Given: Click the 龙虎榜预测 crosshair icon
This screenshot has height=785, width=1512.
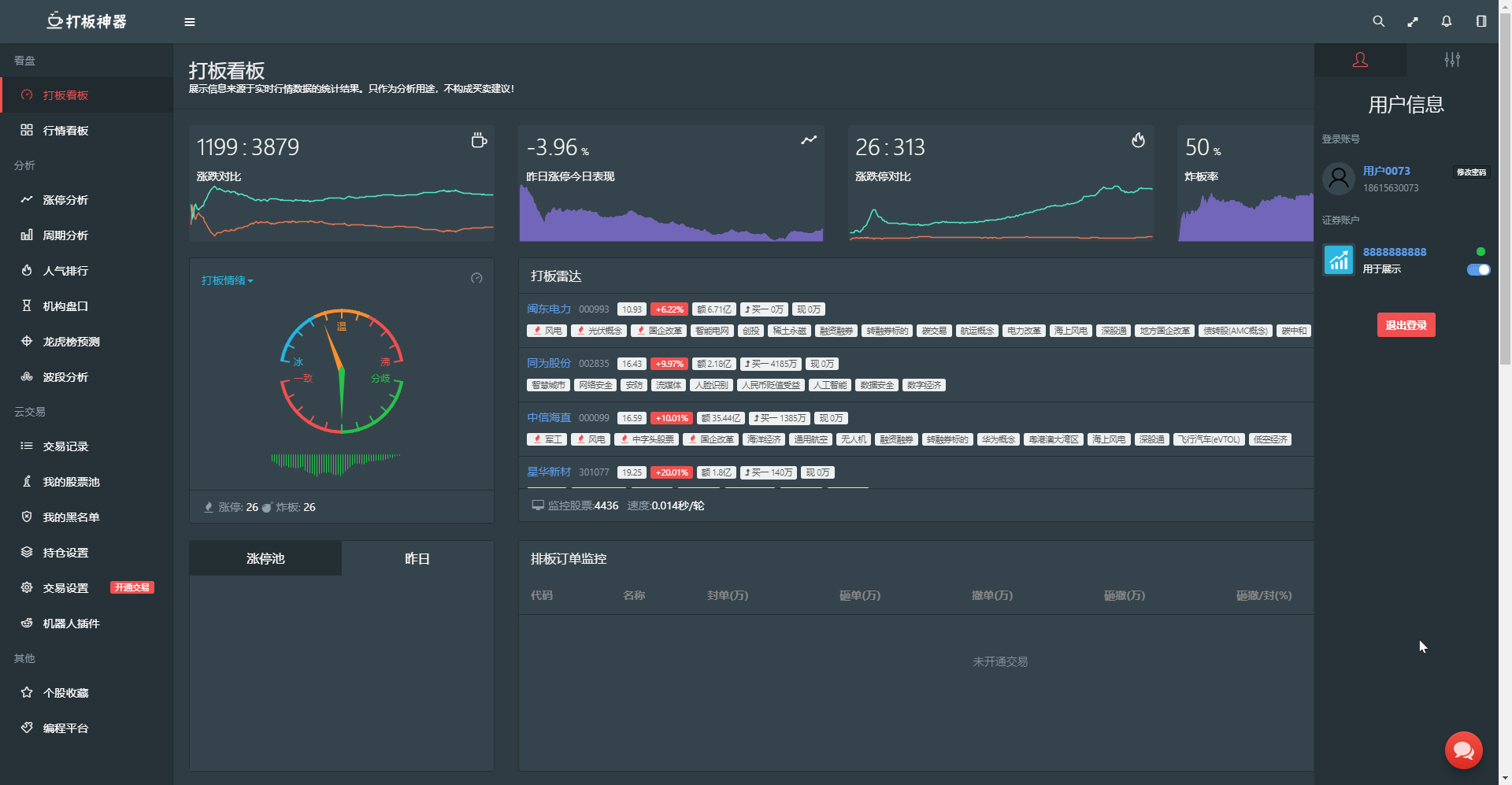Looking at the screenshot, I should 27,341.
